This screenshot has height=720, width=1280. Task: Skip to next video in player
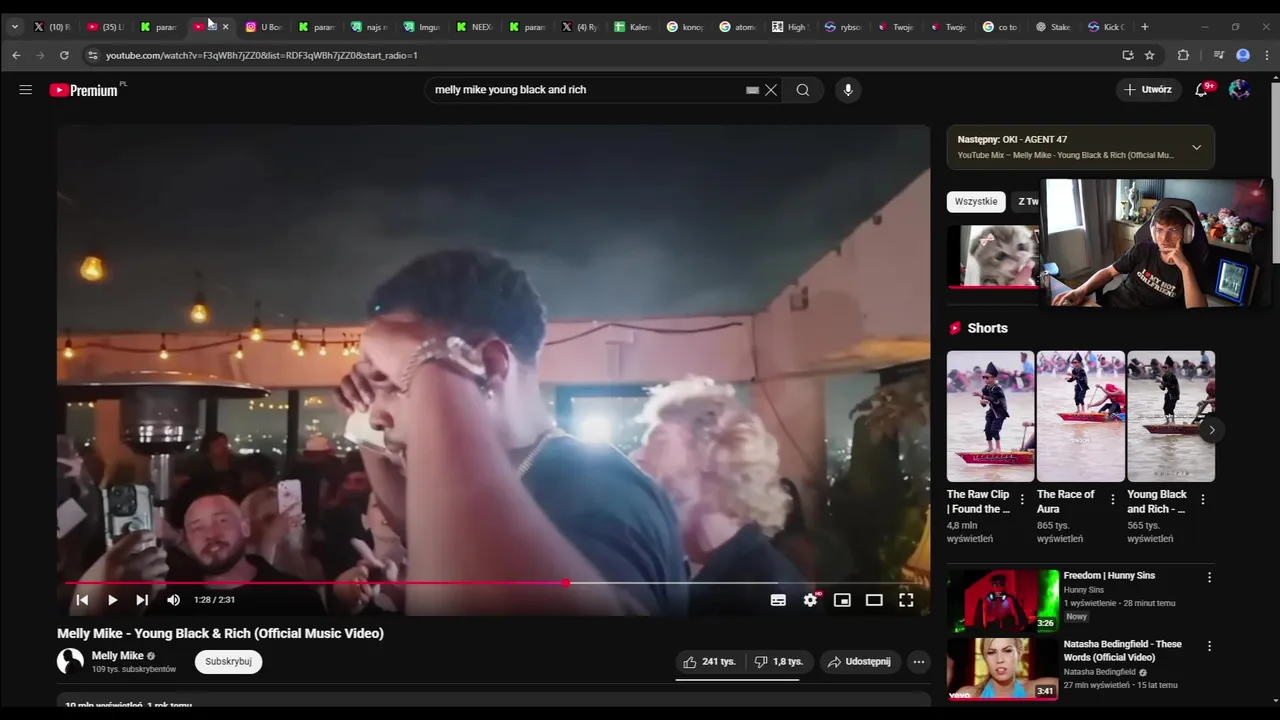pos(142,600)
